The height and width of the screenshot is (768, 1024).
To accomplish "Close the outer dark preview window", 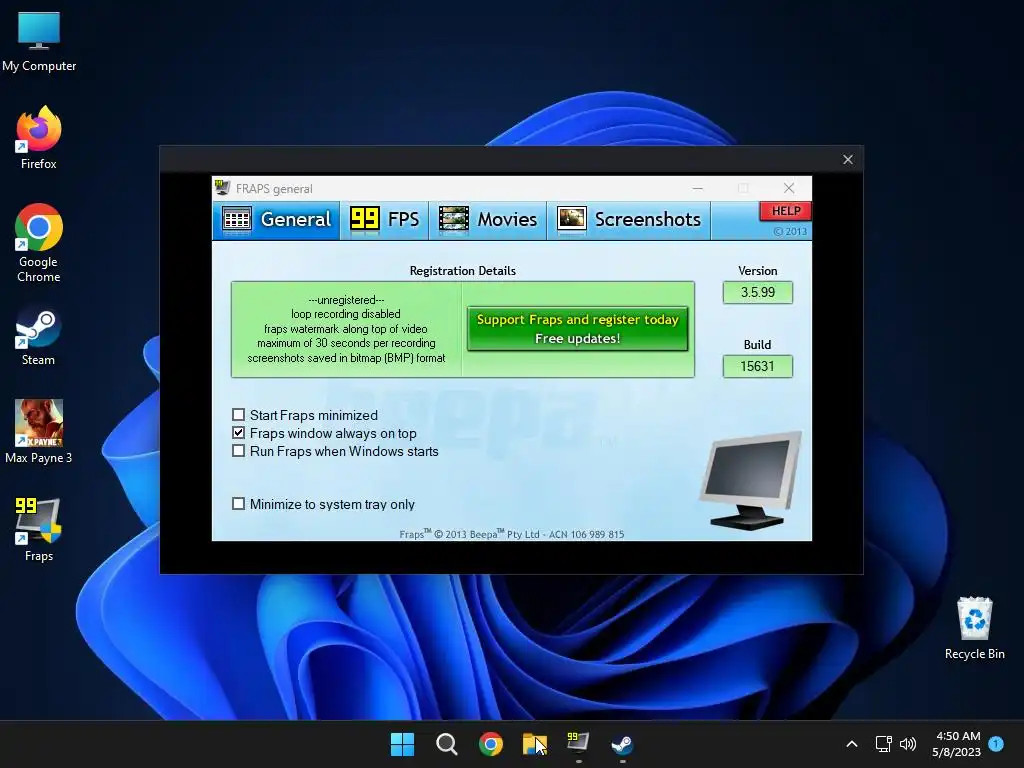I will (848, 159).
